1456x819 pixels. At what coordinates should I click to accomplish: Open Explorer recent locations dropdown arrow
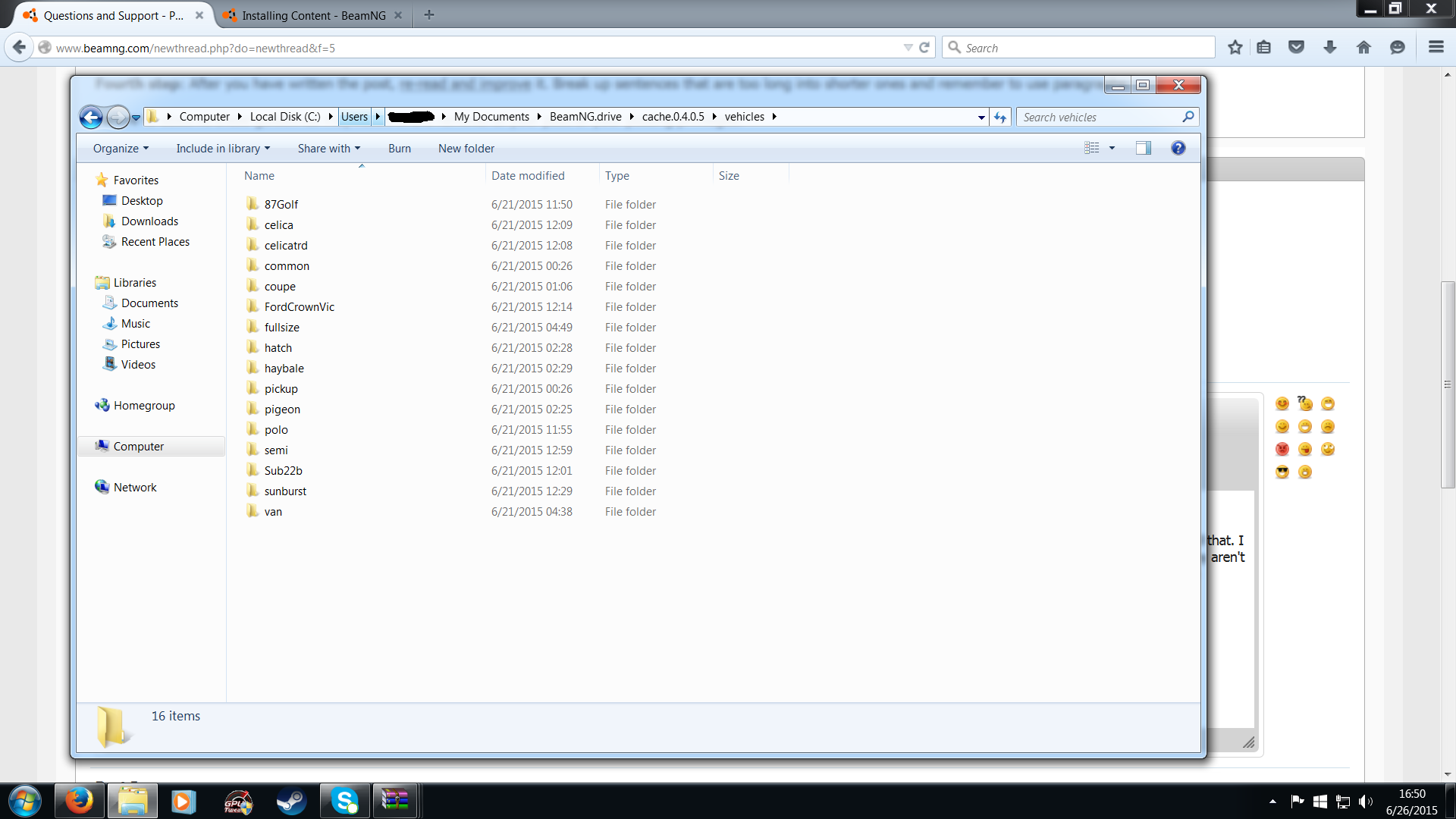click(x=136, y=118)
